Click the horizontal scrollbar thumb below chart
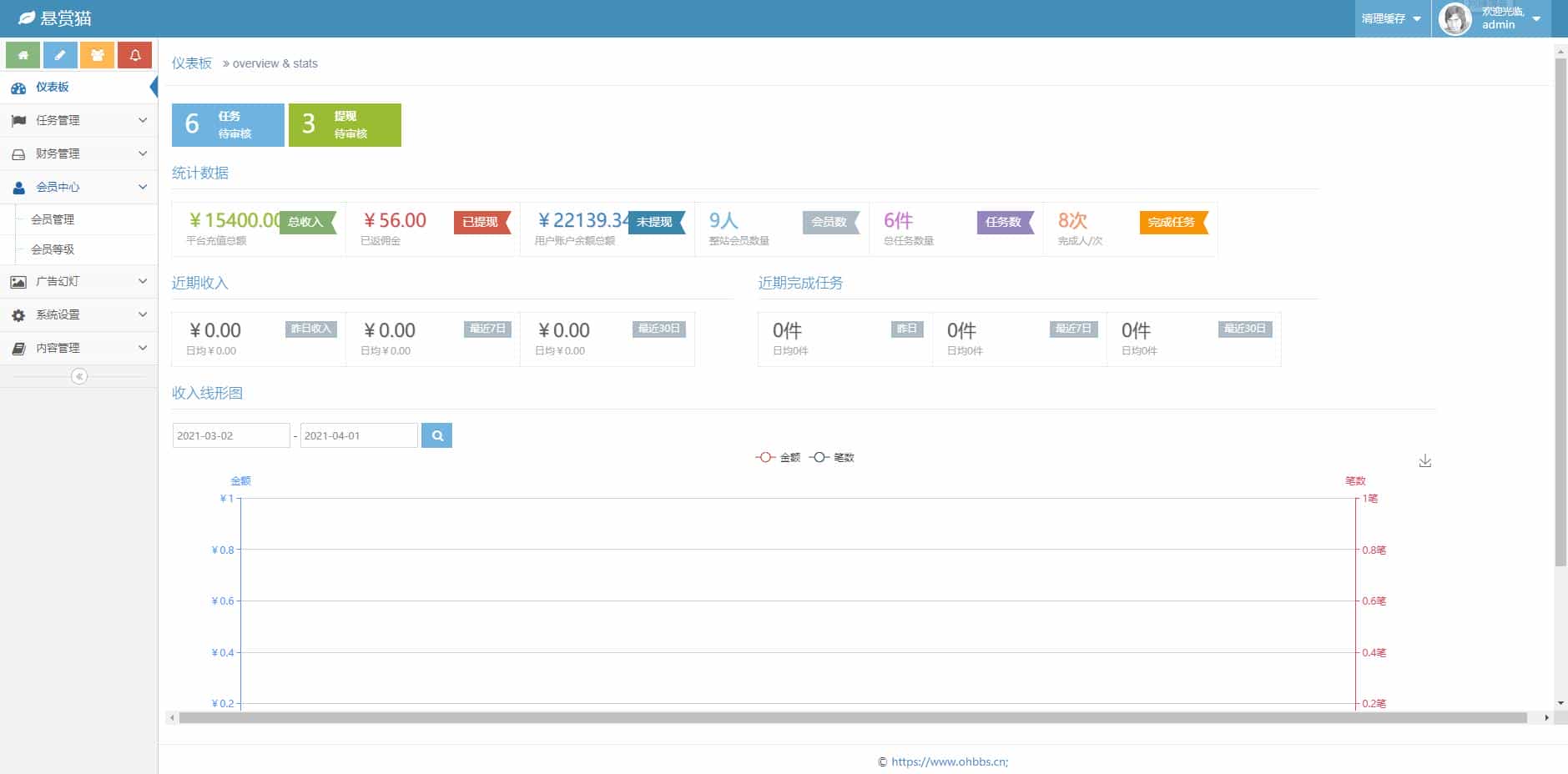 [853, 717]
